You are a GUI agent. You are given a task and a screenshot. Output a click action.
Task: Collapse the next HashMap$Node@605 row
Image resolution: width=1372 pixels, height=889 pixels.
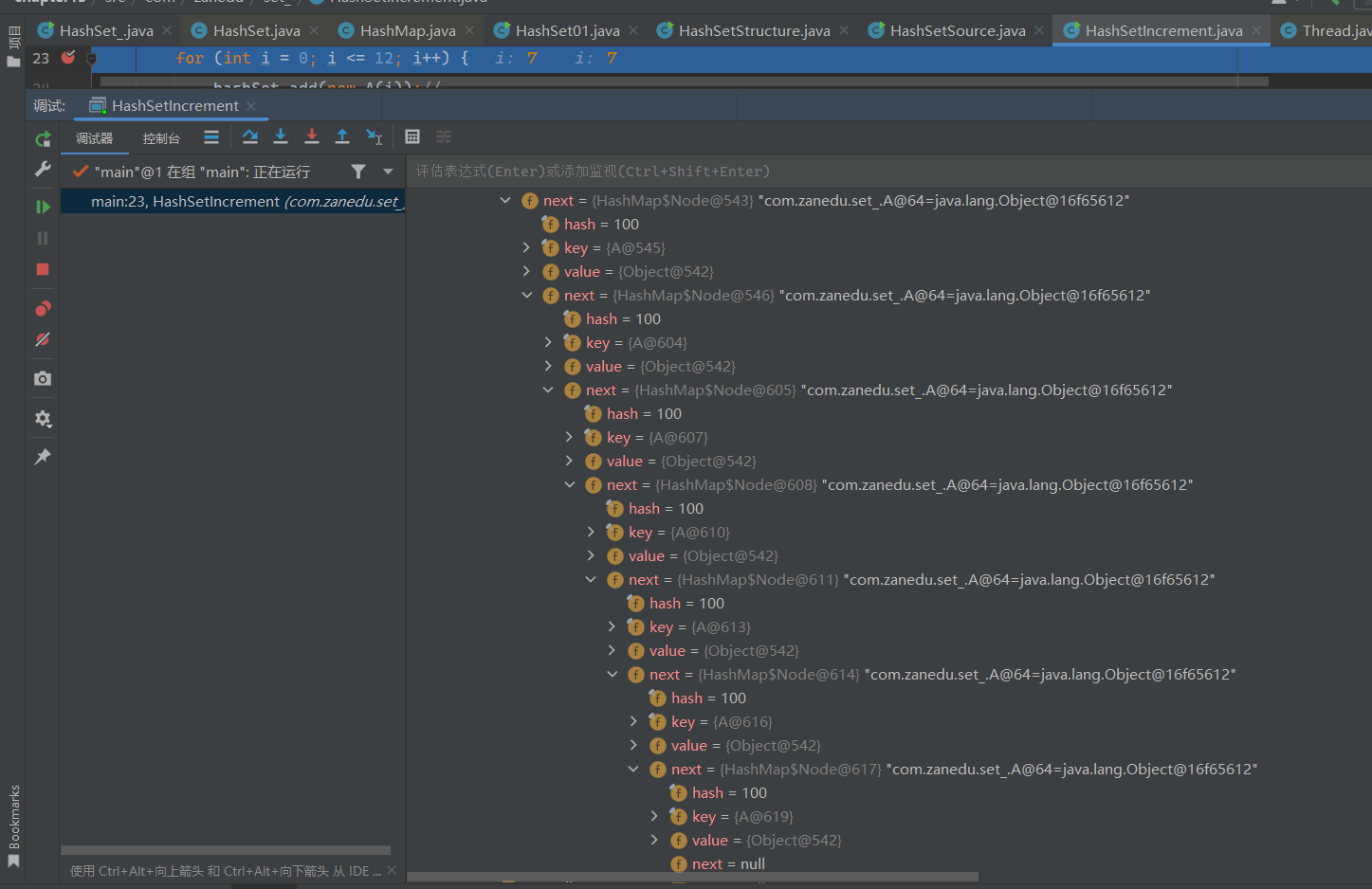point(548,390)
